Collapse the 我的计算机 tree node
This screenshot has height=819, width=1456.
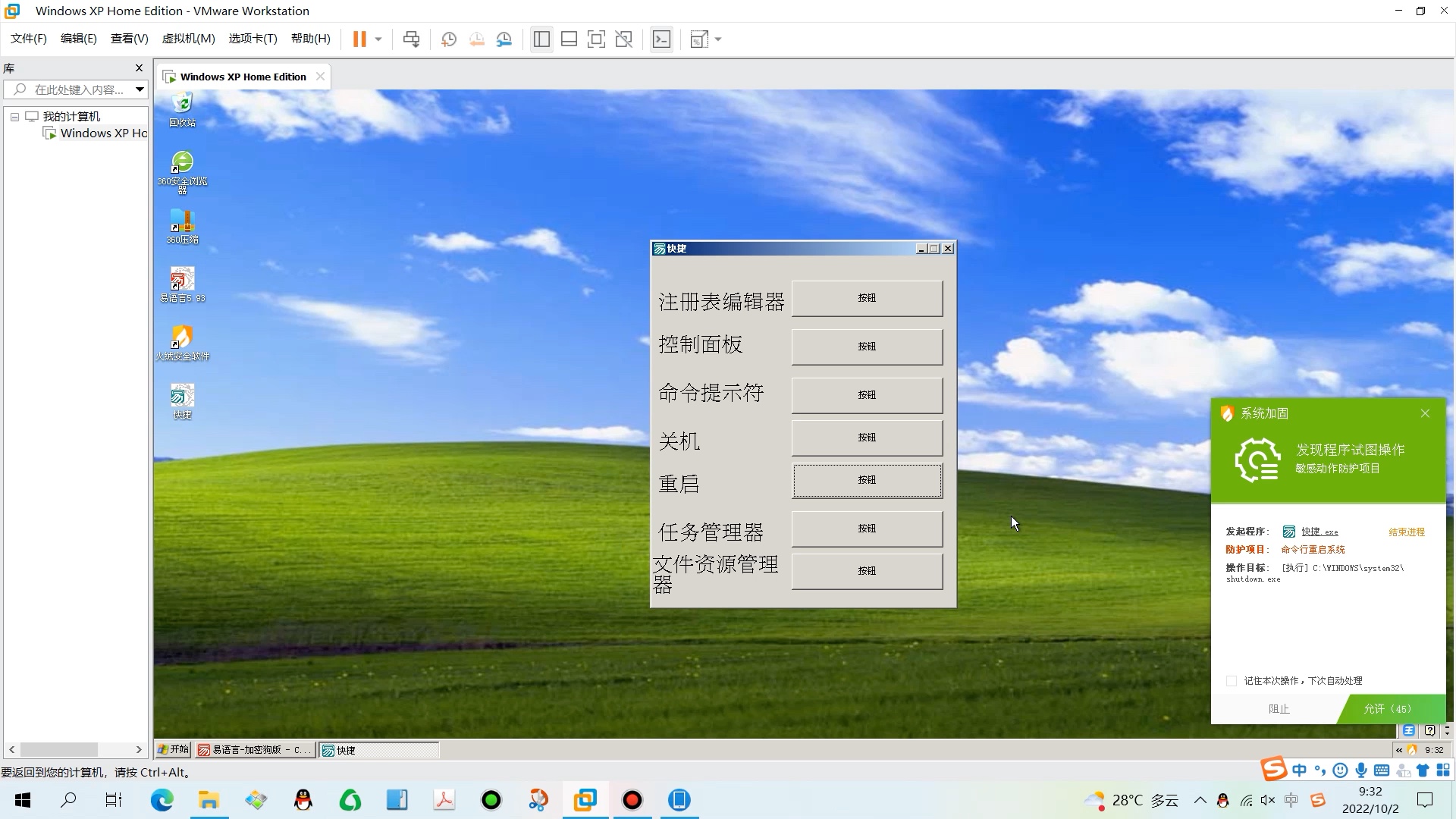[x=14, y=117]
